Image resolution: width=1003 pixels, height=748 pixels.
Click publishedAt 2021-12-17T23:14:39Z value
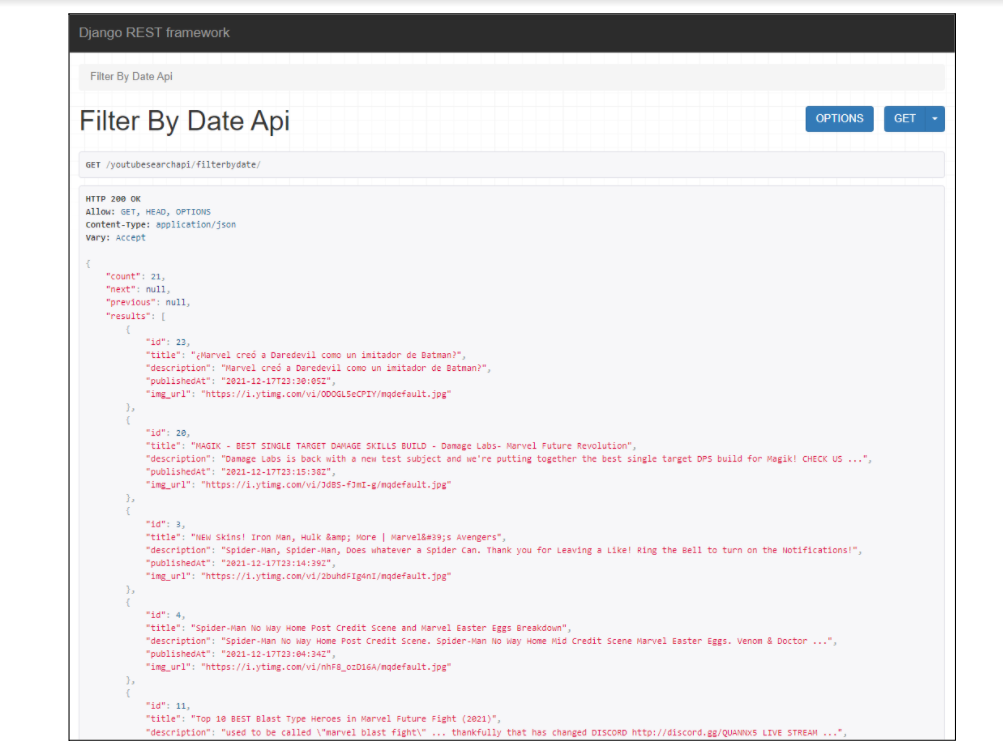click(278, 563)
